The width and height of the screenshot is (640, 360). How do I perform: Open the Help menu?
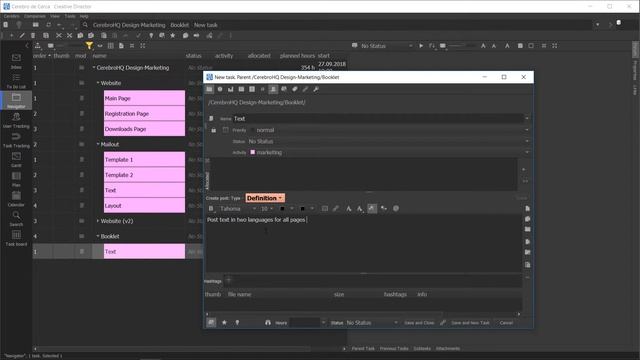click(84, 16)
